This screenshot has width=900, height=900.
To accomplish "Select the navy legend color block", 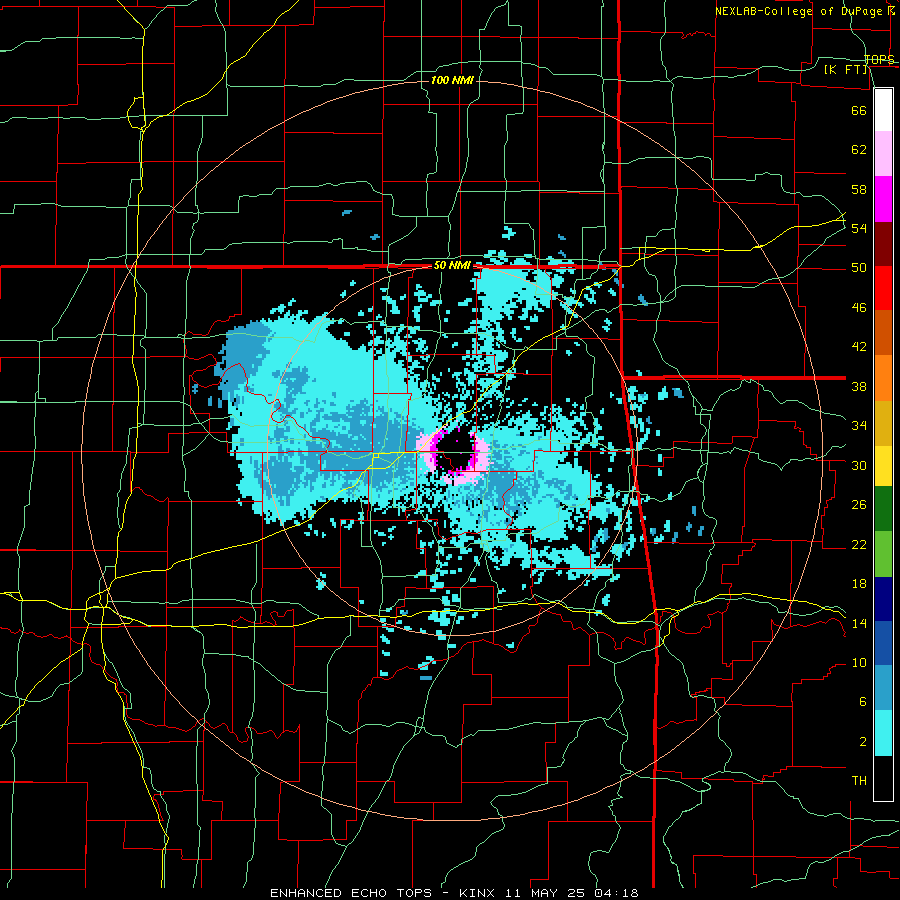I will tap(883, 599).
